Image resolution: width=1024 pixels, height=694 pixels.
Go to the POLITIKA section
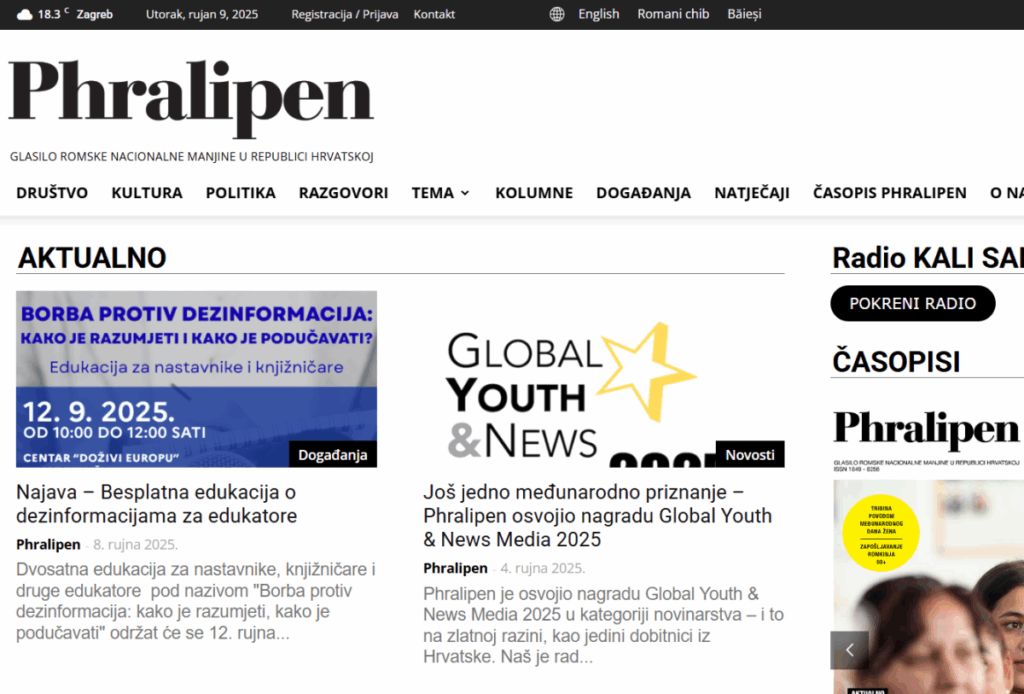[240, 193]
